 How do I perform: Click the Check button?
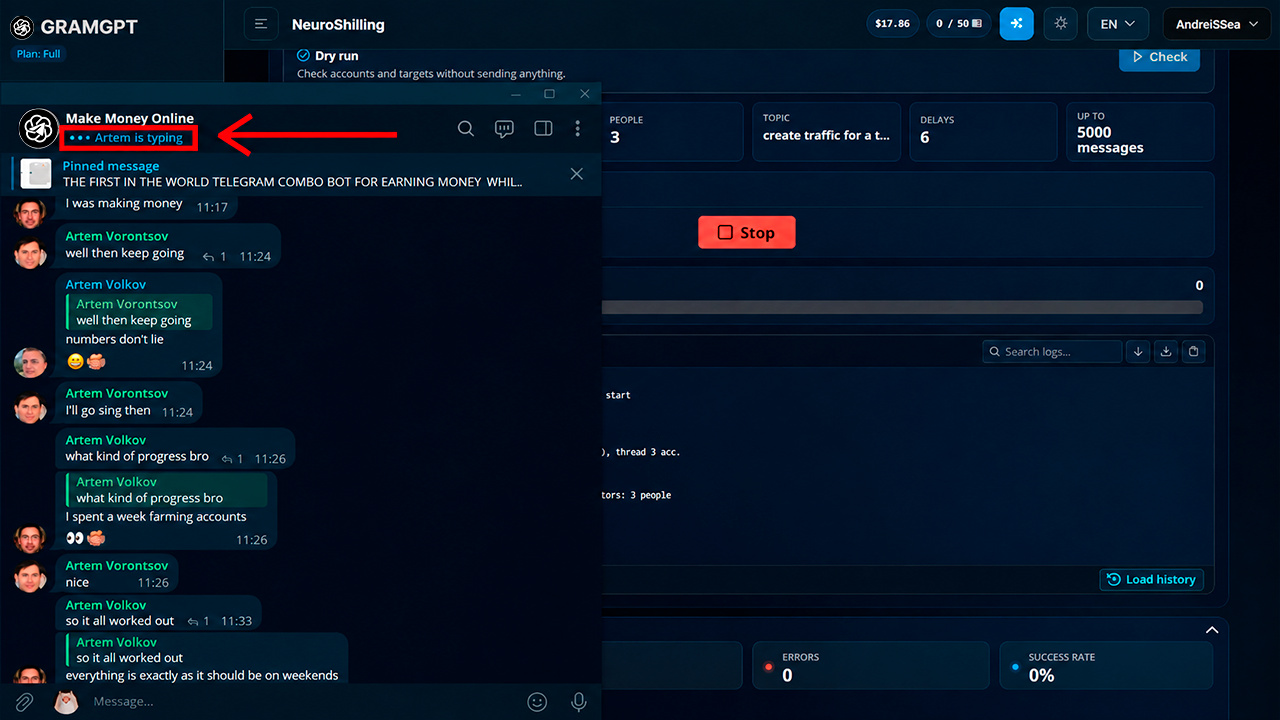point(1159,57)
